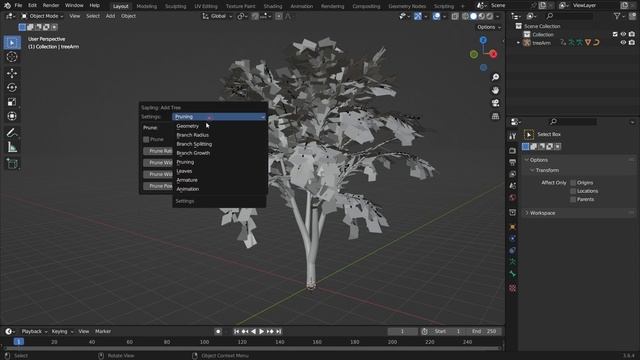Click the pan hand viewport icon
Image resolution: width=640 pixels, height=360 pixels.
[495, 90]
